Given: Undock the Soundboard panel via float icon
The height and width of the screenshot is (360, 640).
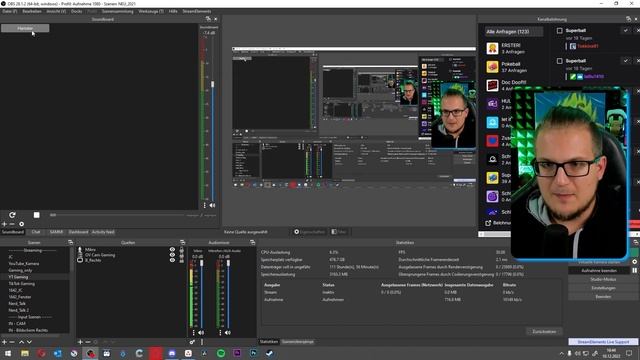Looking at the screenshot, I should (208, 19).
